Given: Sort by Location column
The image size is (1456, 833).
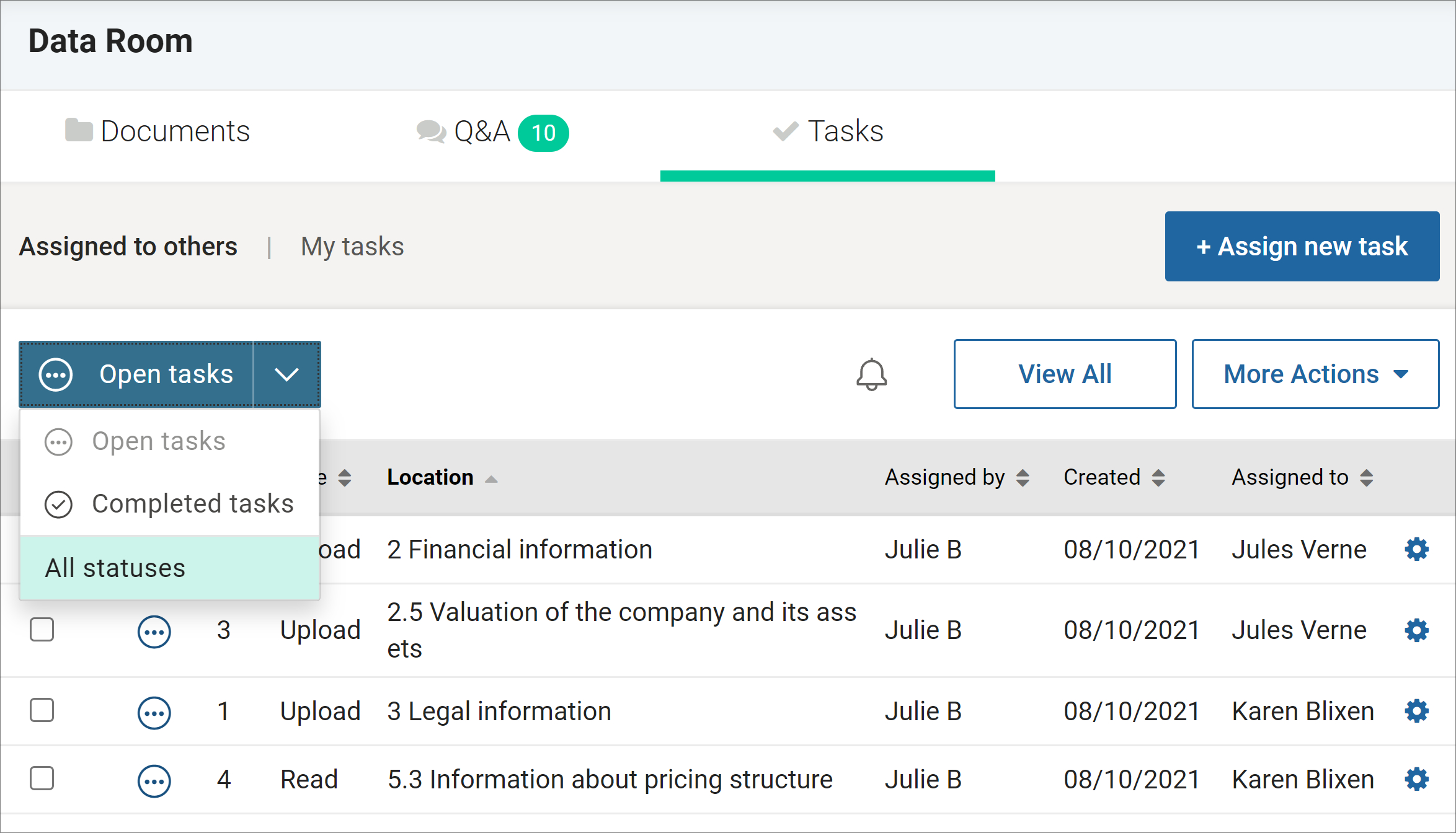Looking at the screenshot, I should [442, 477].
